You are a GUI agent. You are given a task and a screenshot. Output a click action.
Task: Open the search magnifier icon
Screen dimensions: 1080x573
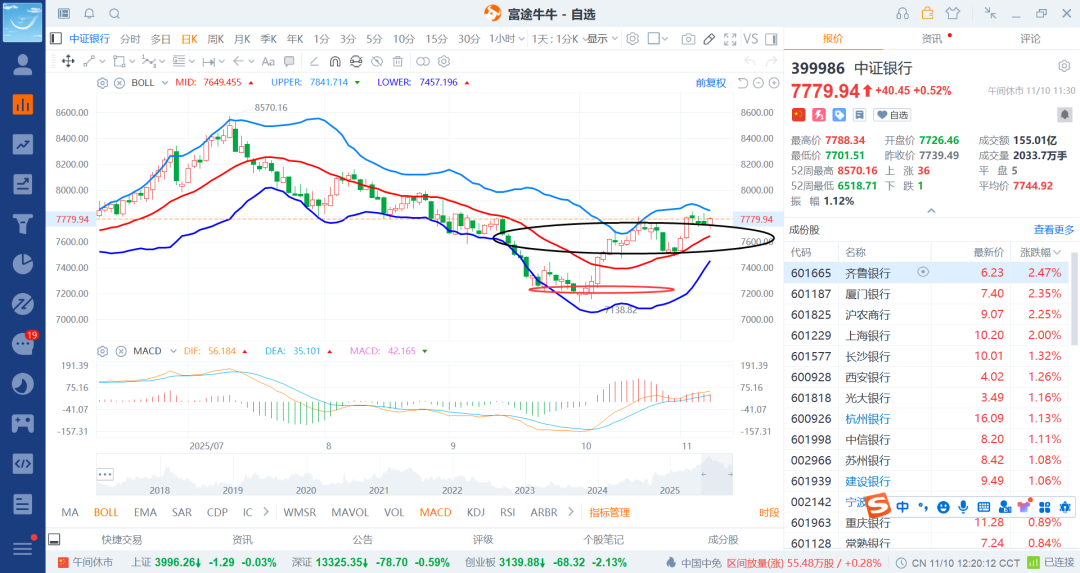[x=114, y=13]
